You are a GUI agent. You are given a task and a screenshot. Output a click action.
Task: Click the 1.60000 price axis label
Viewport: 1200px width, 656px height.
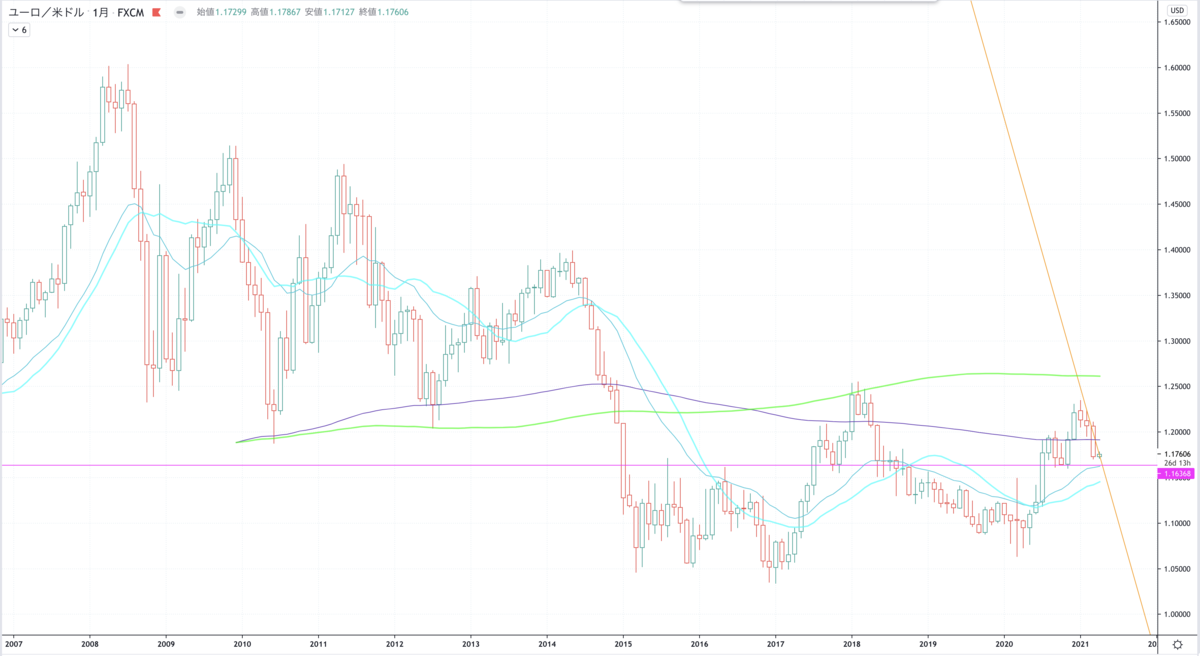1176,68
